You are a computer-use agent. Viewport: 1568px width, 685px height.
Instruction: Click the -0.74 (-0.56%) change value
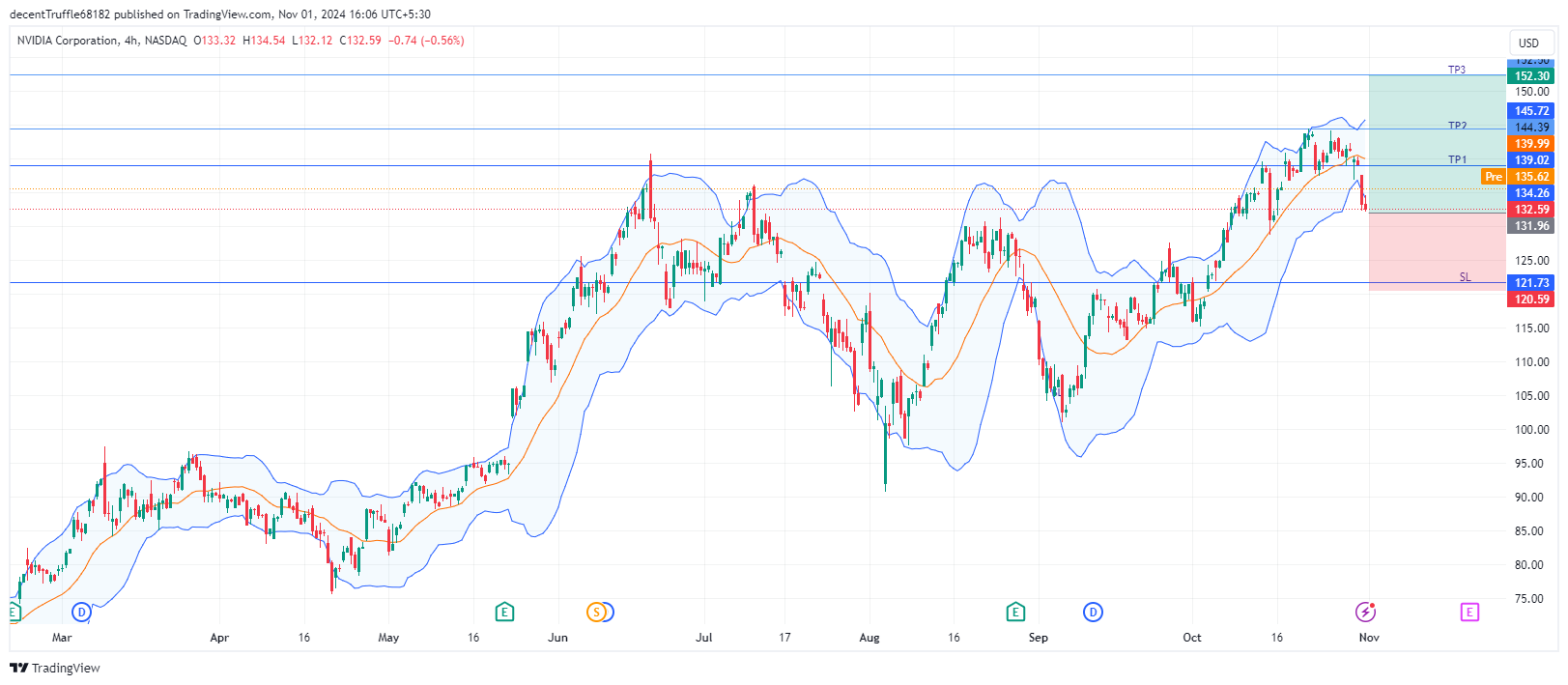(426, 41)
